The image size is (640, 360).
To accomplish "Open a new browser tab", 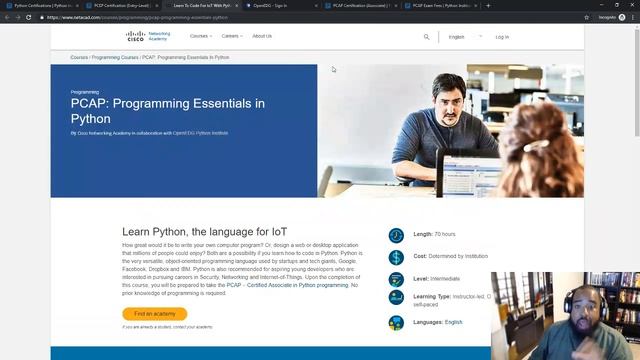I will (488, 6).
